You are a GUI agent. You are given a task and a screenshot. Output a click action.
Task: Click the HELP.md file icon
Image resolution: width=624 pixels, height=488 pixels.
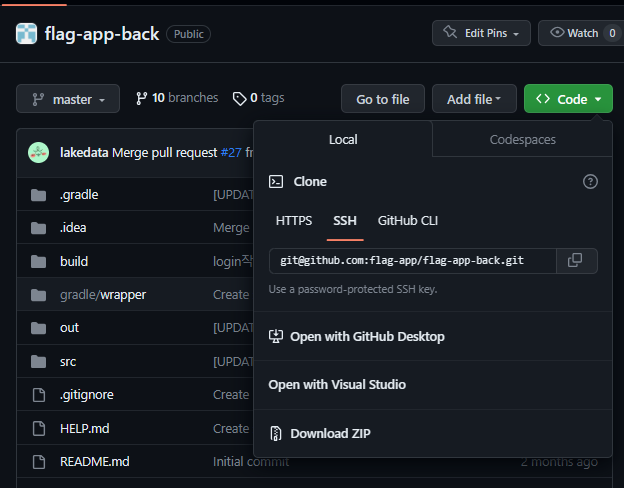(39, 428)
